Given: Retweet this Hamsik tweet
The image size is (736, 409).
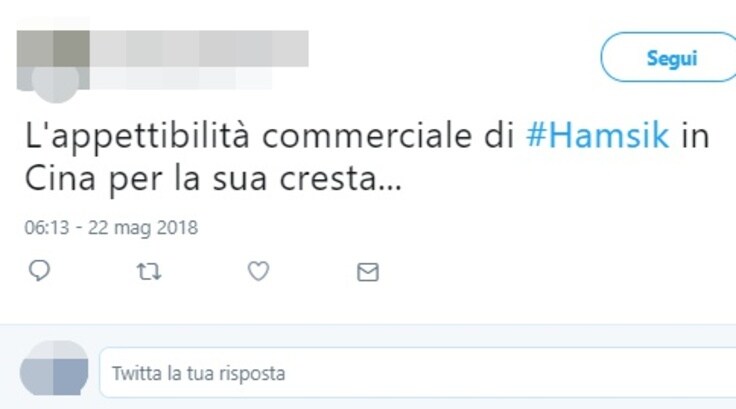Looking at the screenshot, I should 149,271.
